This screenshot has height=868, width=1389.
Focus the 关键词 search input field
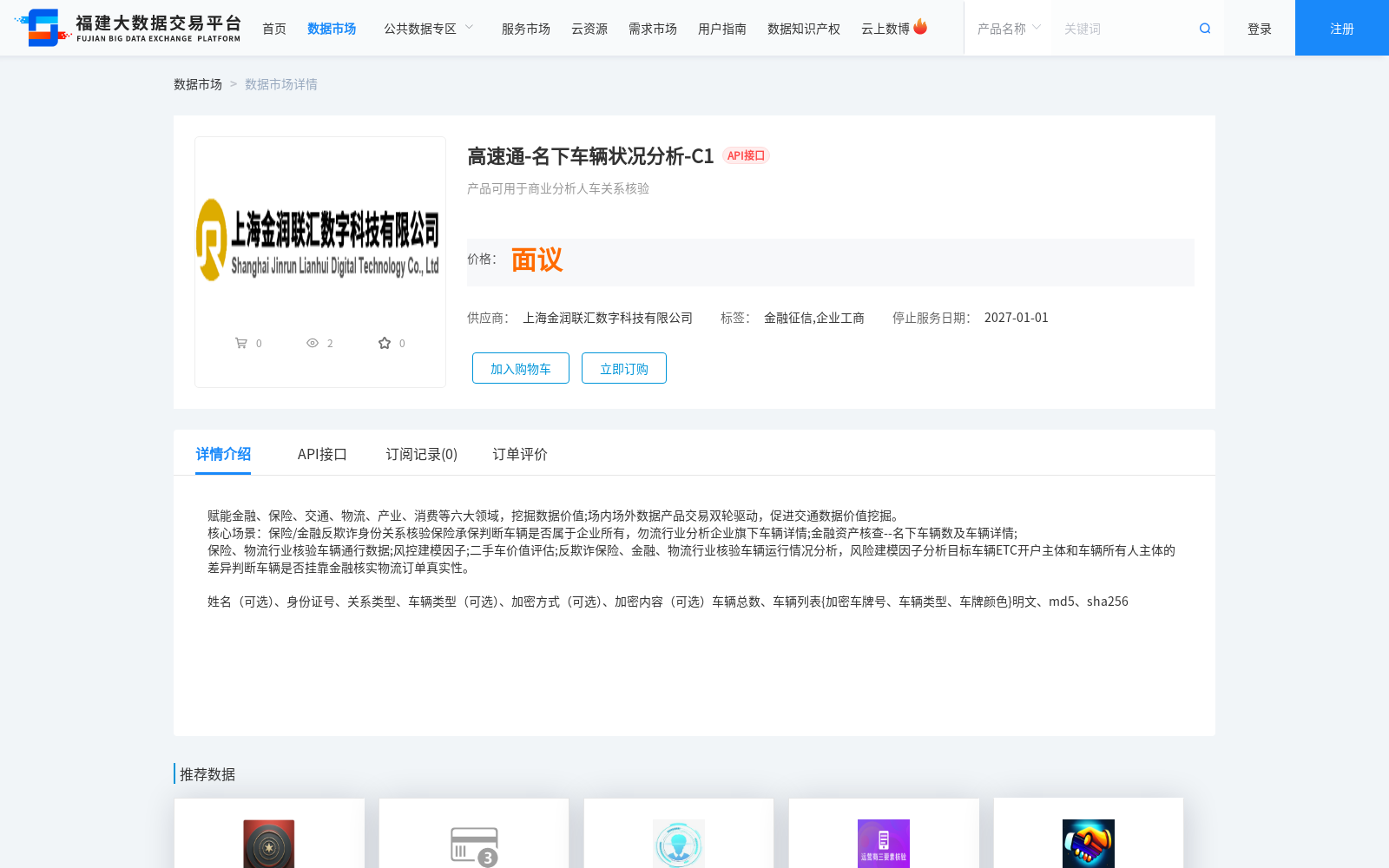1124,29
